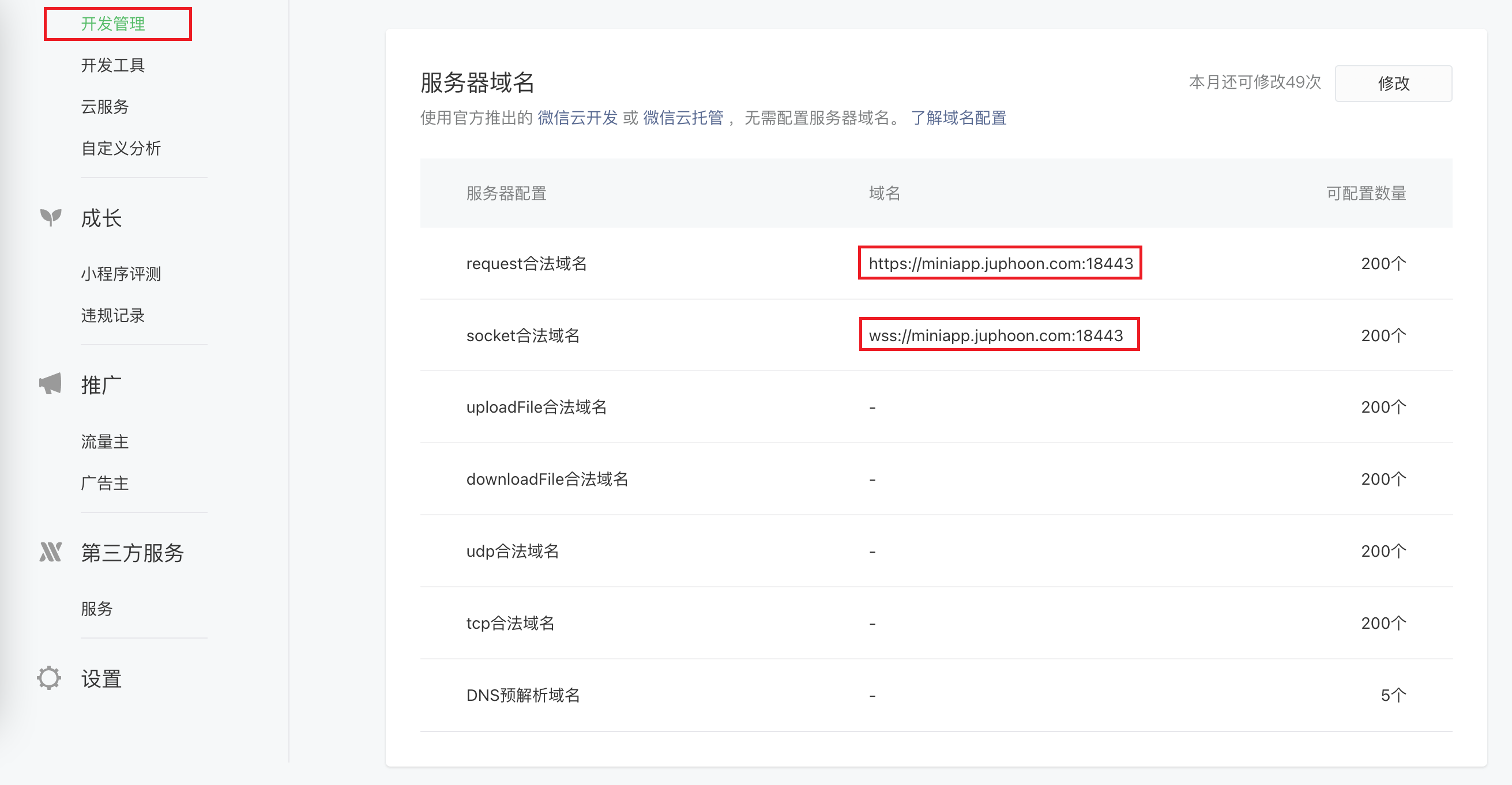Image resolution: width=1512 pixels, height=785 pixels.
Task: Click the 5个 quota value
Action: [1393, 695]
